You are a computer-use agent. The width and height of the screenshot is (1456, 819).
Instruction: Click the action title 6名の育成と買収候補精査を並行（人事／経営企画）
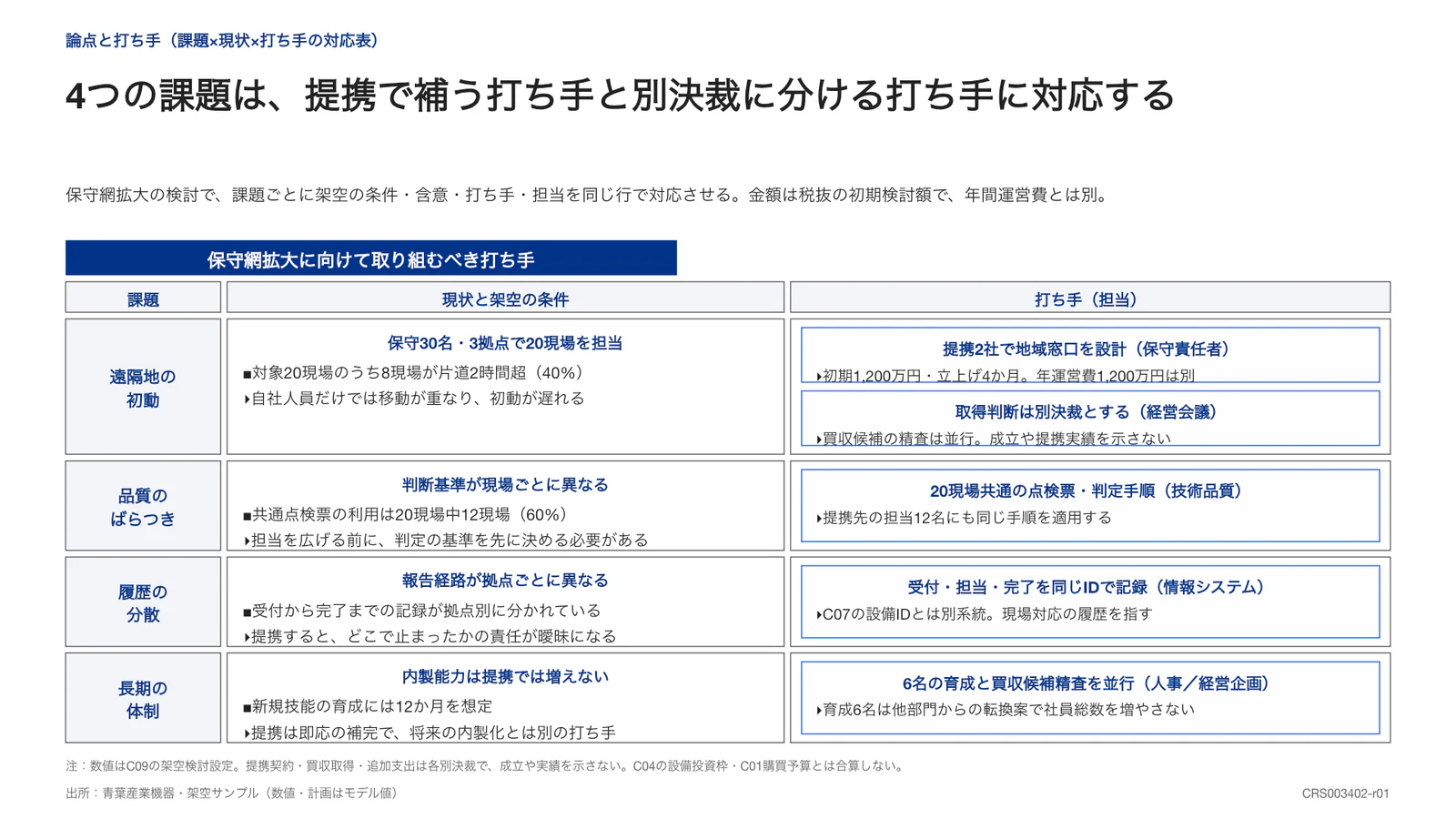click(1090, 683)
